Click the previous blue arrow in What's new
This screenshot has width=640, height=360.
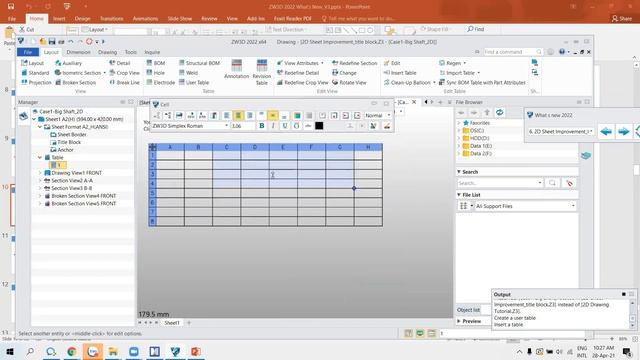click(x=606, y=131)
